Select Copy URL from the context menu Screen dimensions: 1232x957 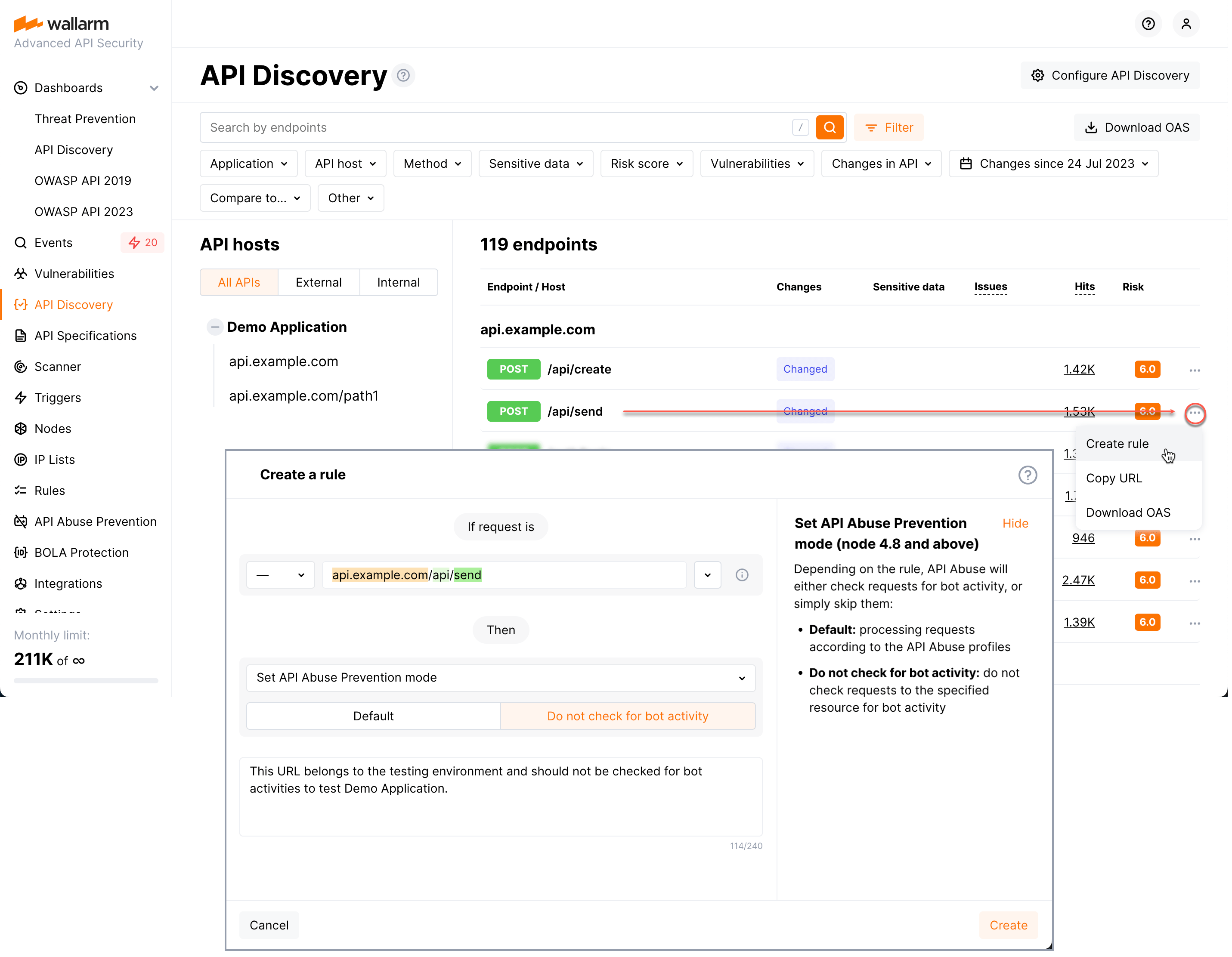(1114, 478)
